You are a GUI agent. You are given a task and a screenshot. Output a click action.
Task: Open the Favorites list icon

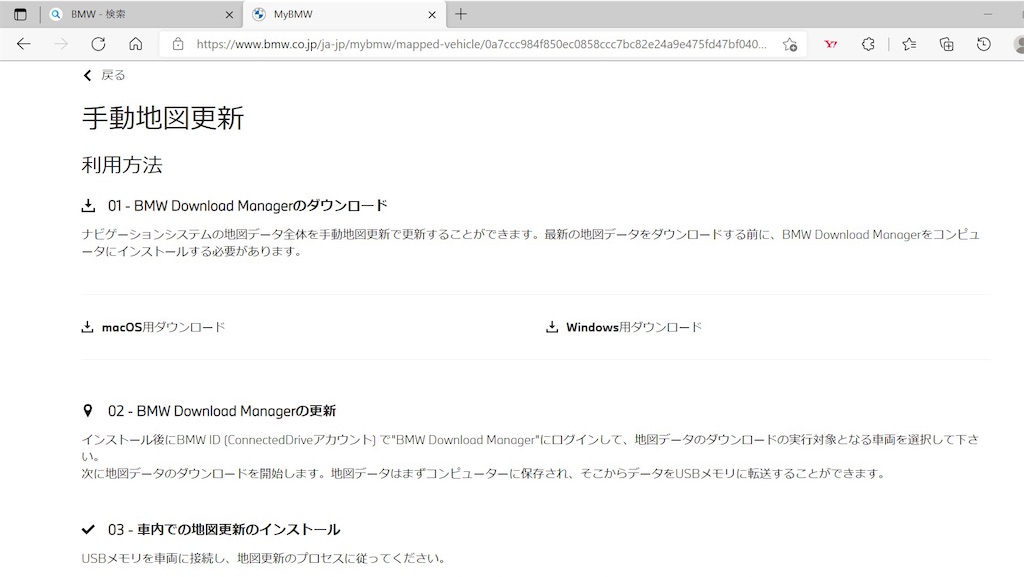(x=908, y=44)
